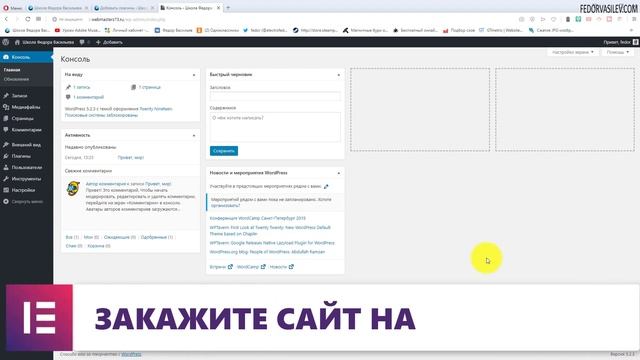Open the Настройки экрана dropdown

[573, 52]
